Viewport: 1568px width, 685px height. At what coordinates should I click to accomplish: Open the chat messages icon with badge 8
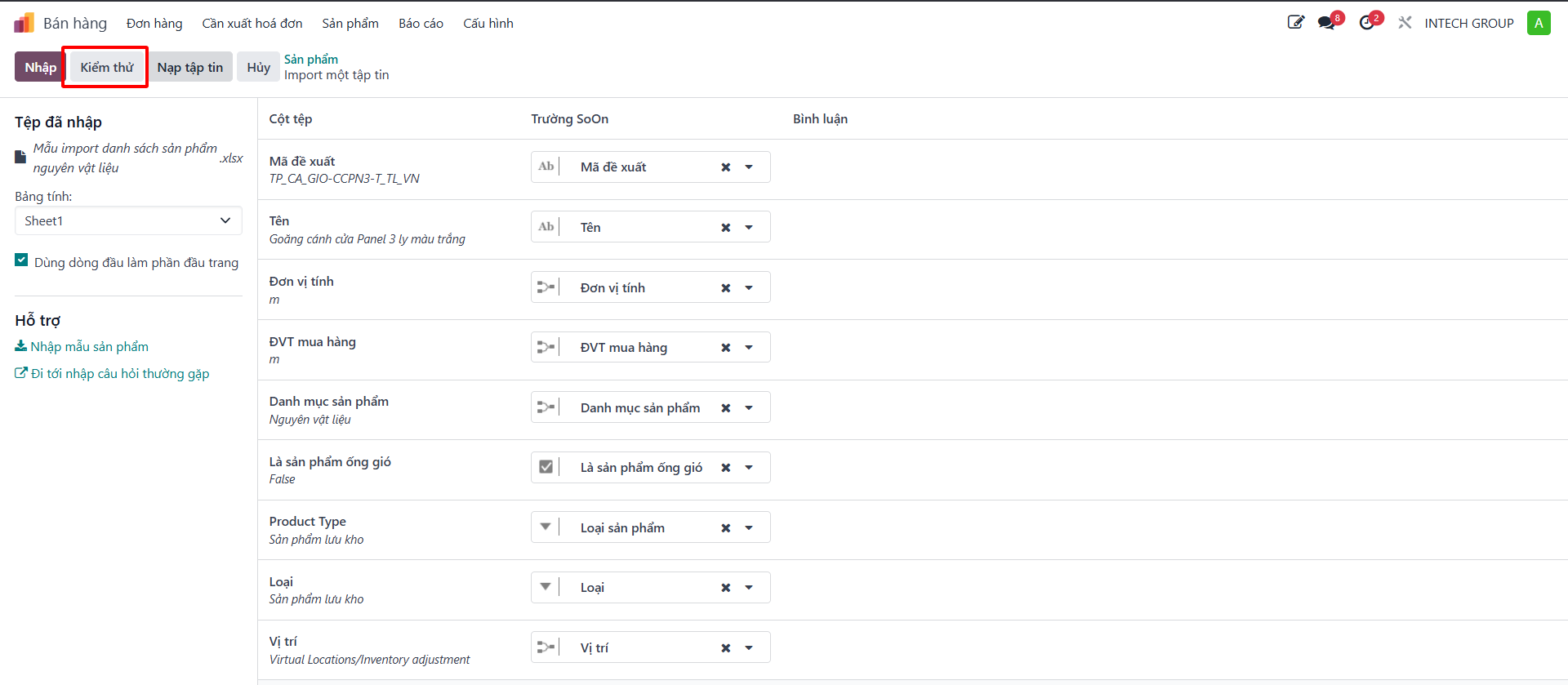tap(1327, 23)
